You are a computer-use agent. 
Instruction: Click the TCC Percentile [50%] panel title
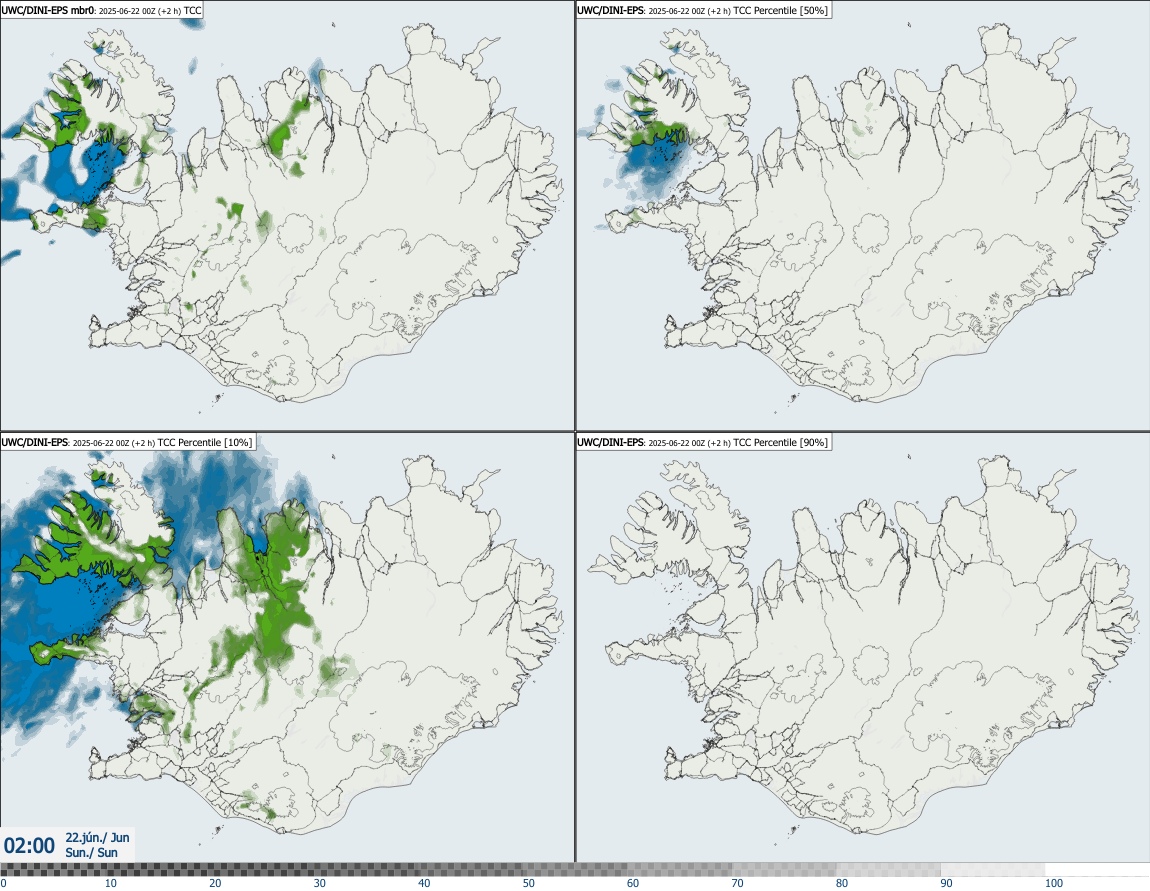coord(703,10)
